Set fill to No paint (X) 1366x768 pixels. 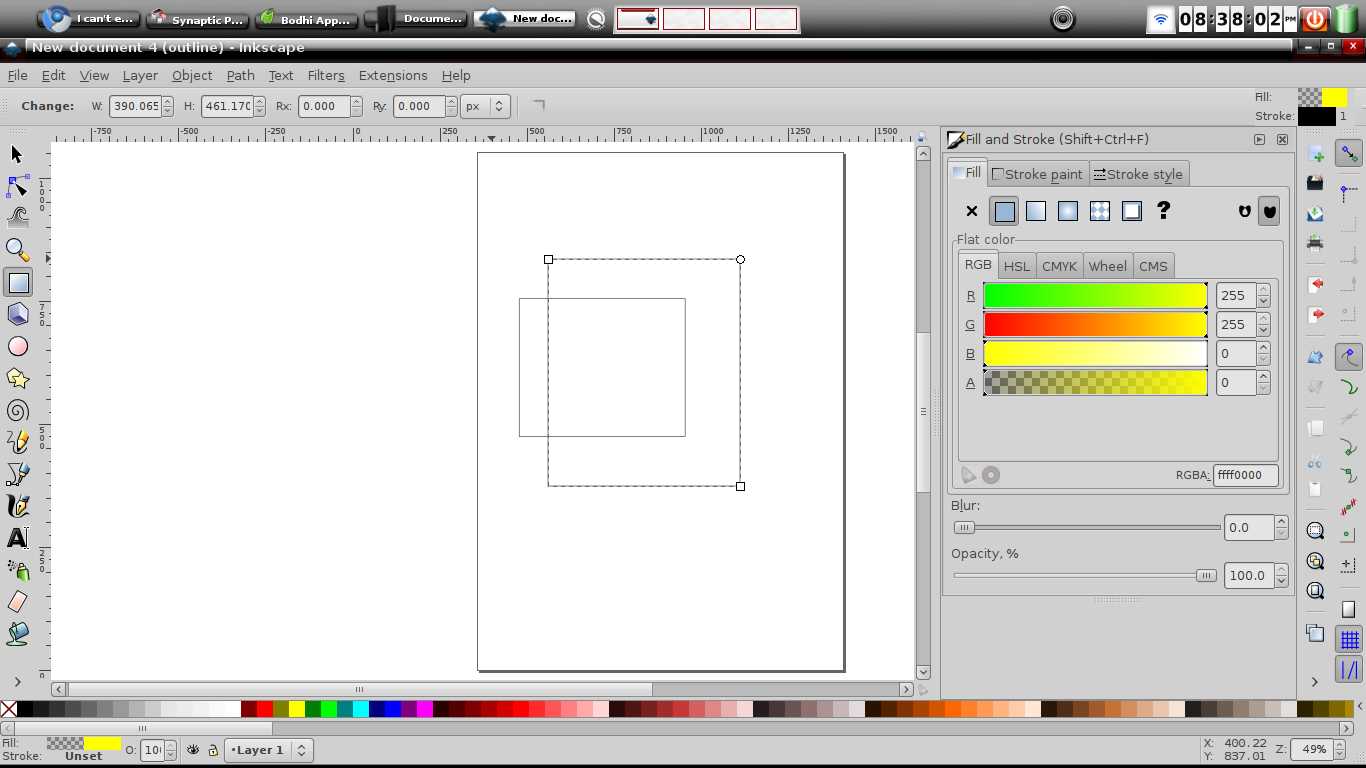[971, 211]
